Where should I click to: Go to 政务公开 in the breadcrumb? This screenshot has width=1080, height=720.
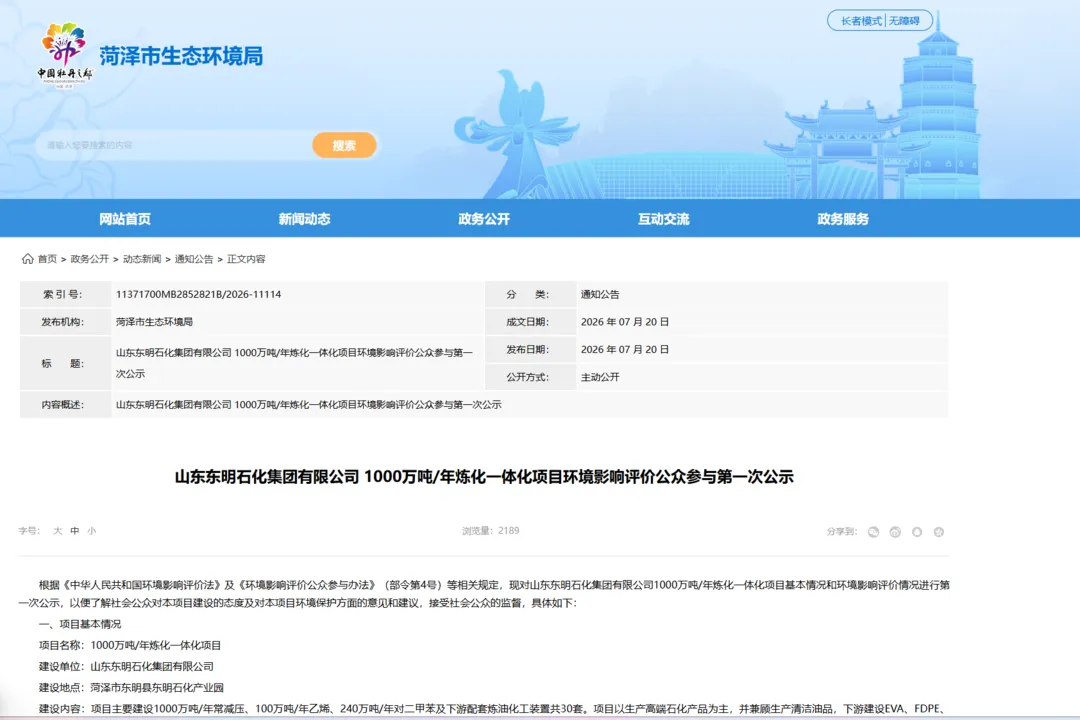coord(90,259)
